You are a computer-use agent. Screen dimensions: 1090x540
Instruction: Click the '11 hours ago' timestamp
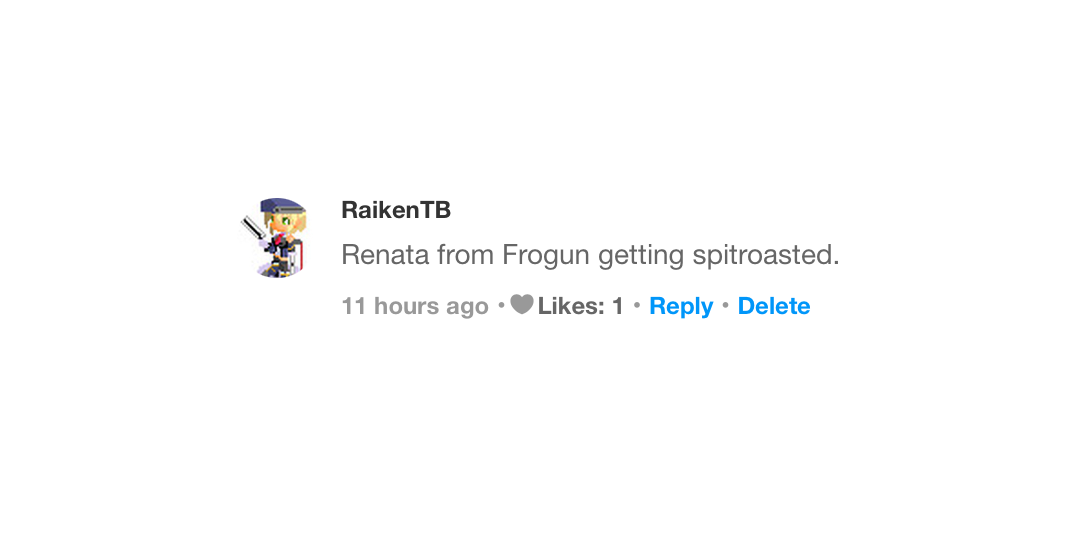415,306
